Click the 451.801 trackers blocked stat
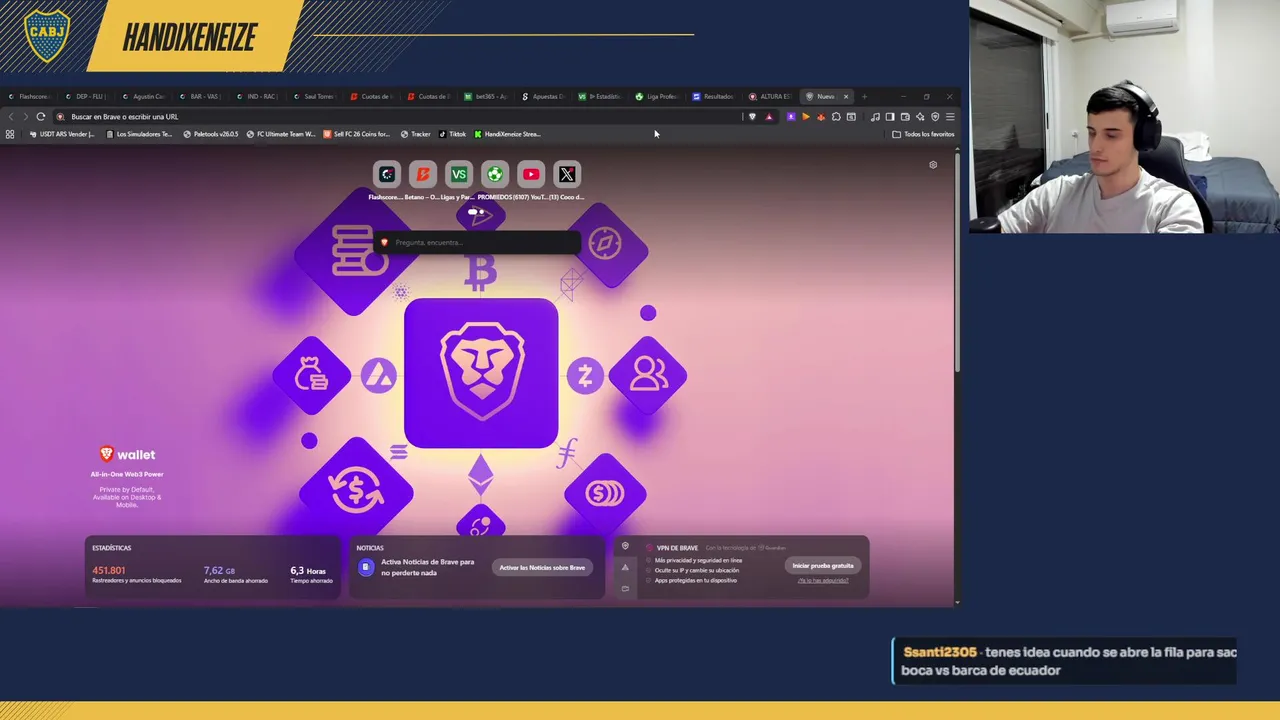The height and width of the screenshot is (720, 1280). [x=109, y=571]
